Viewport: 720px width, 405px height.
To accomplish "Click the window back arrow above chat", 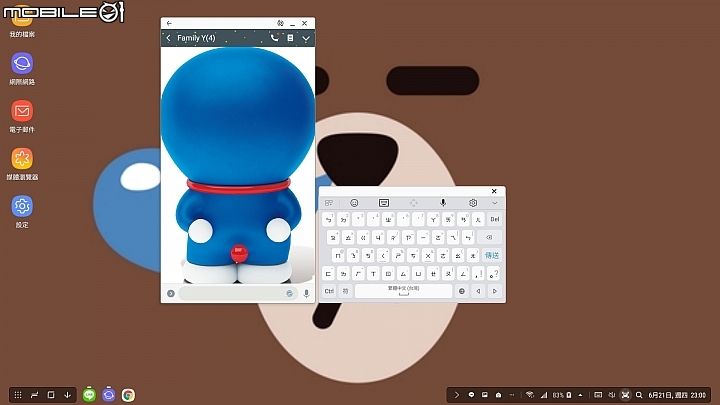I will click(169, 23).
